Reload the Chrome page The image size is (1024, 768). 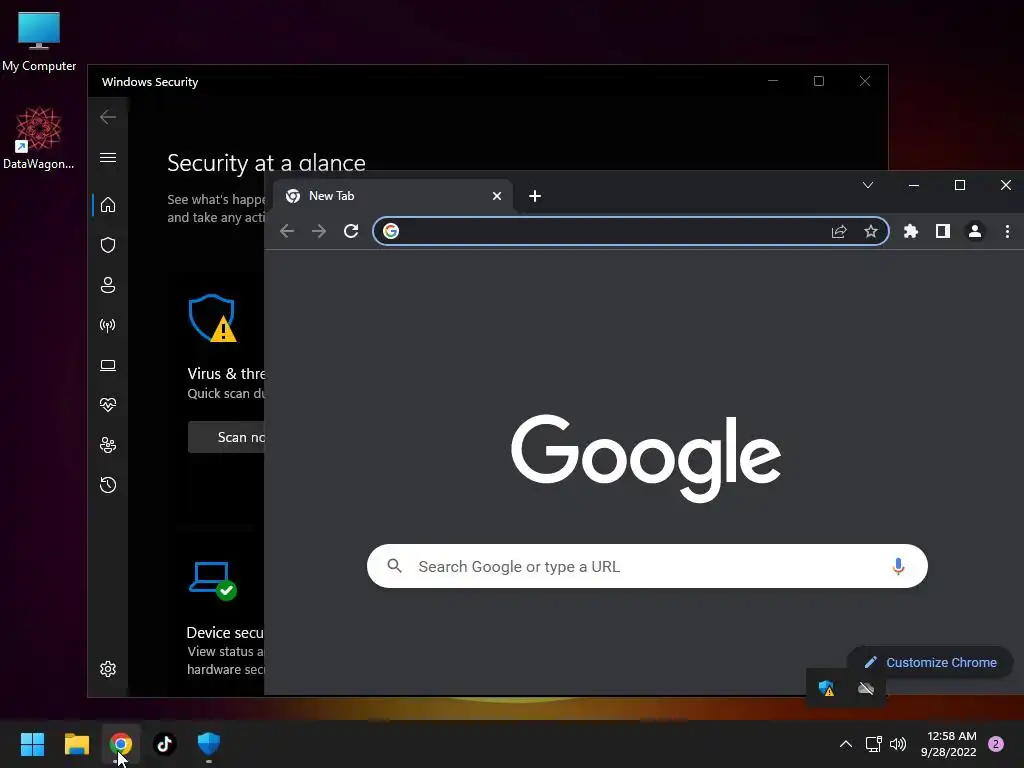point(351,231)
